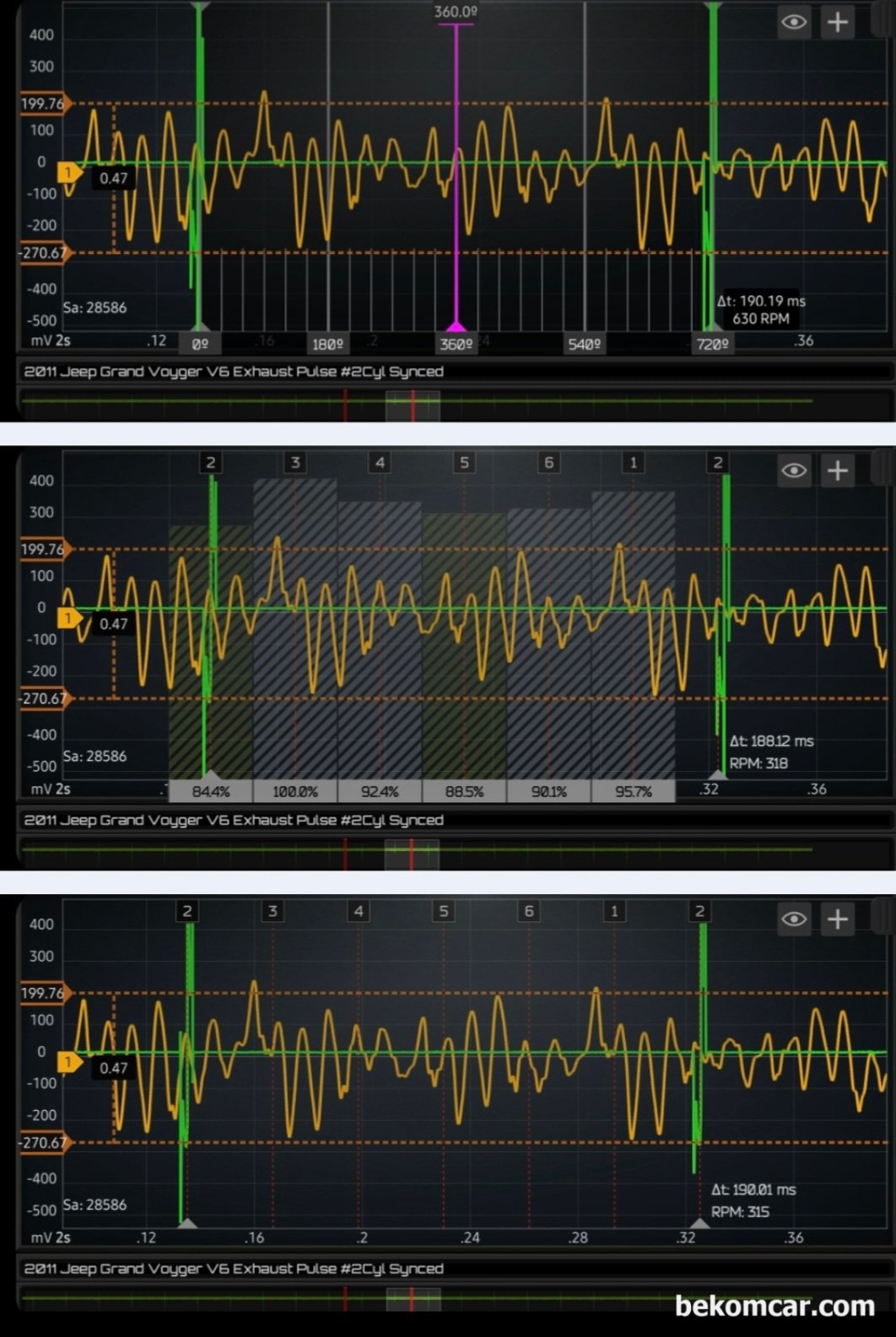Select cylinder 5 label in bottom panel
This screenshot has height=1337, width=896.
pyautogui.click(x=443, y=911)
